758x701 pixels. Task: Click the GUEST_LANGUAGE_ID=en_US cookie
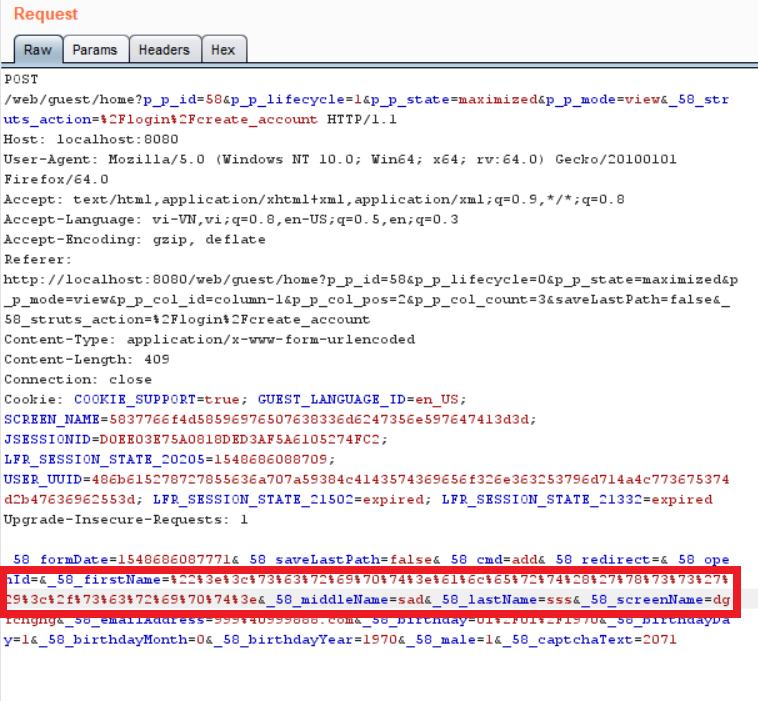click(358, 399)
